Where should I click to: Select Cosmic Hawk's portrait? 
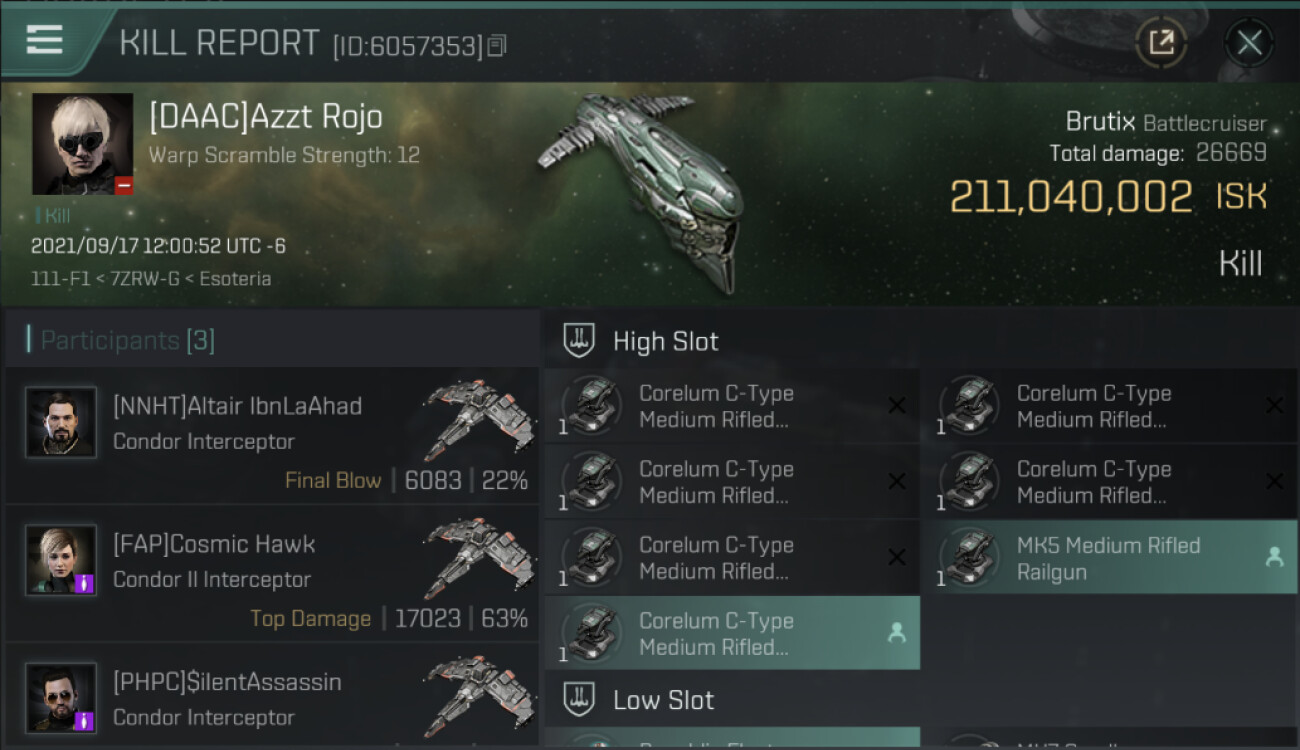point(61,560)
